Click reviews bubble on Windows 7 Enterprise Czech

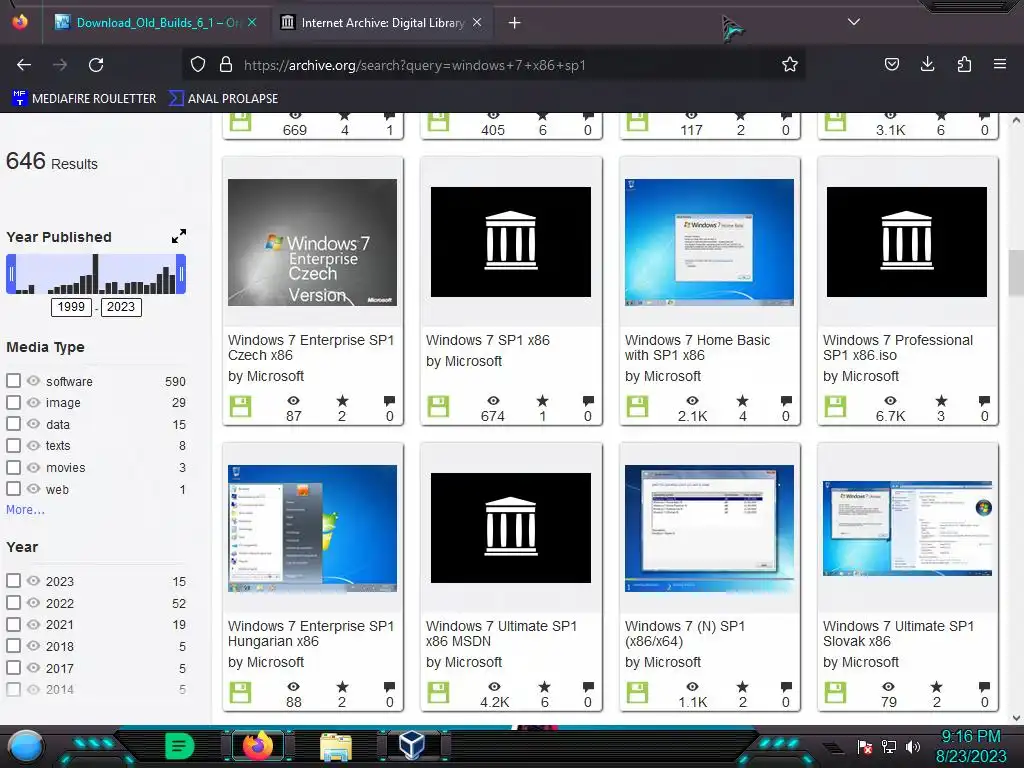click(389, 400)
